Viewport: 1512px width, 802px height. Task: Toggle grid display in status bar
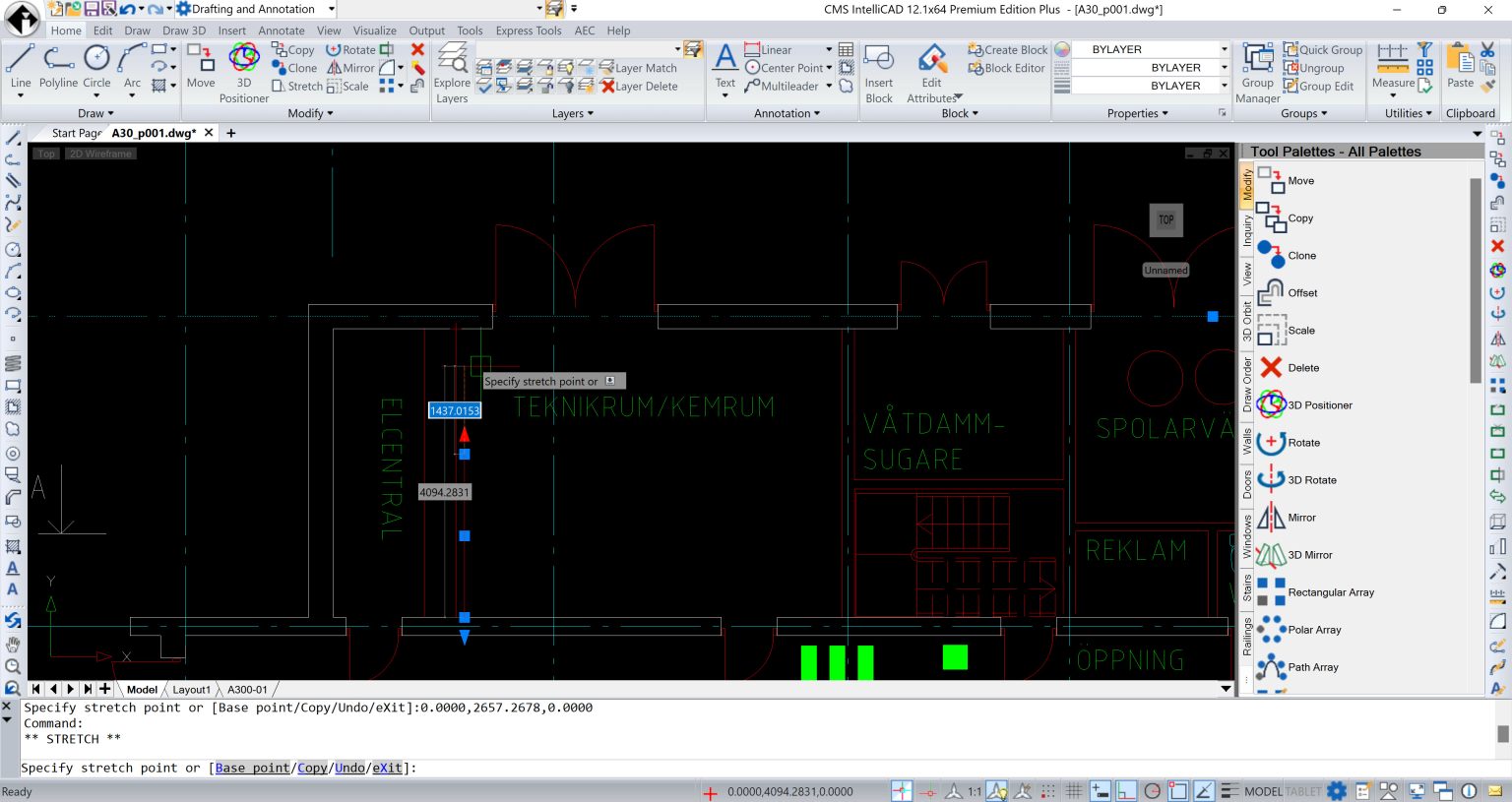point(1074,791)
